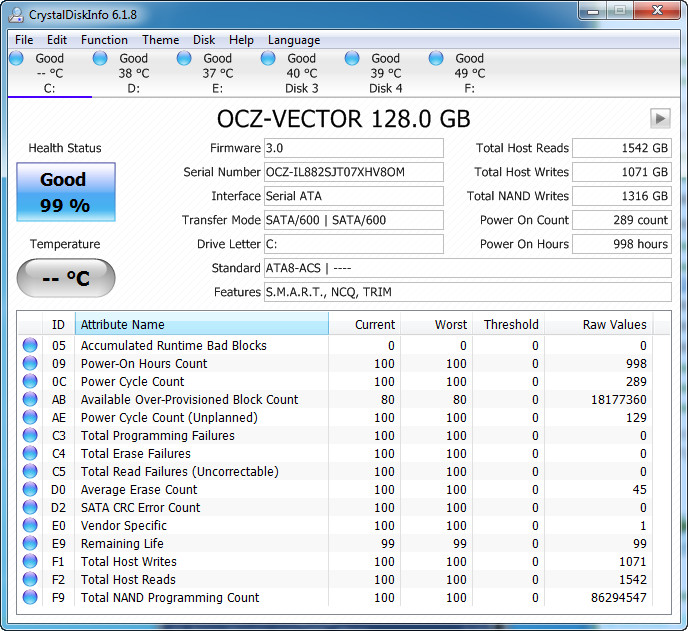
Task: Close the CrystalDiskInfo window
Action: pos(657,11)
